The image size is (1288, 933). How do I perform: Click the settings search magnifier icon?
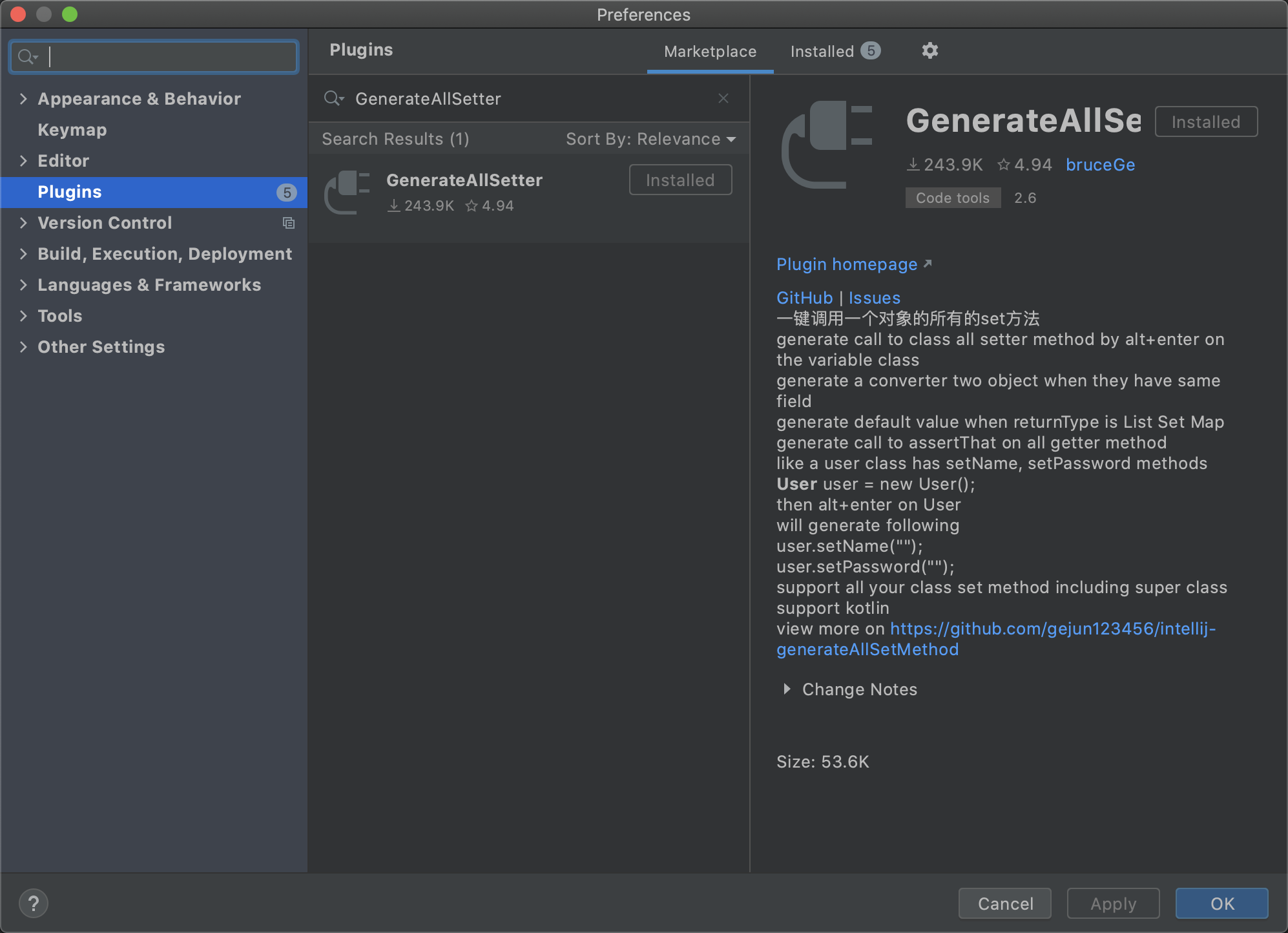click(x=27, y=57)
